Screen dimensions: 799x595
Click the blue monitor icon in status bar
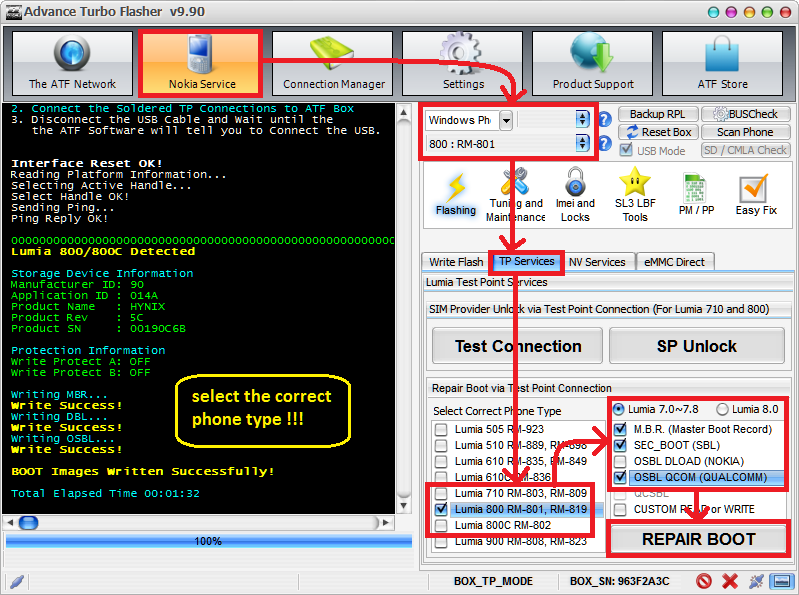[x=782, y=581]
